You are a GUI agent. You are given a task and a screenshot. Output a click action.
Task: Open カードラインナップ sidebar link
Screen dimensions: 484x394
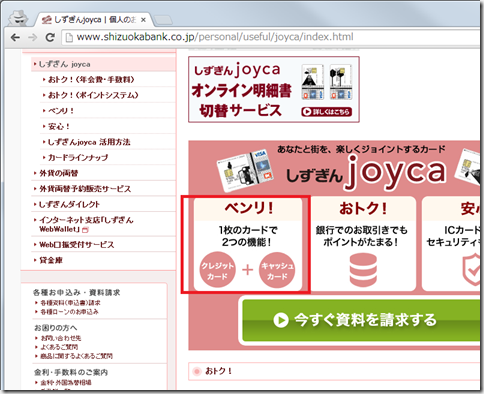78,157
